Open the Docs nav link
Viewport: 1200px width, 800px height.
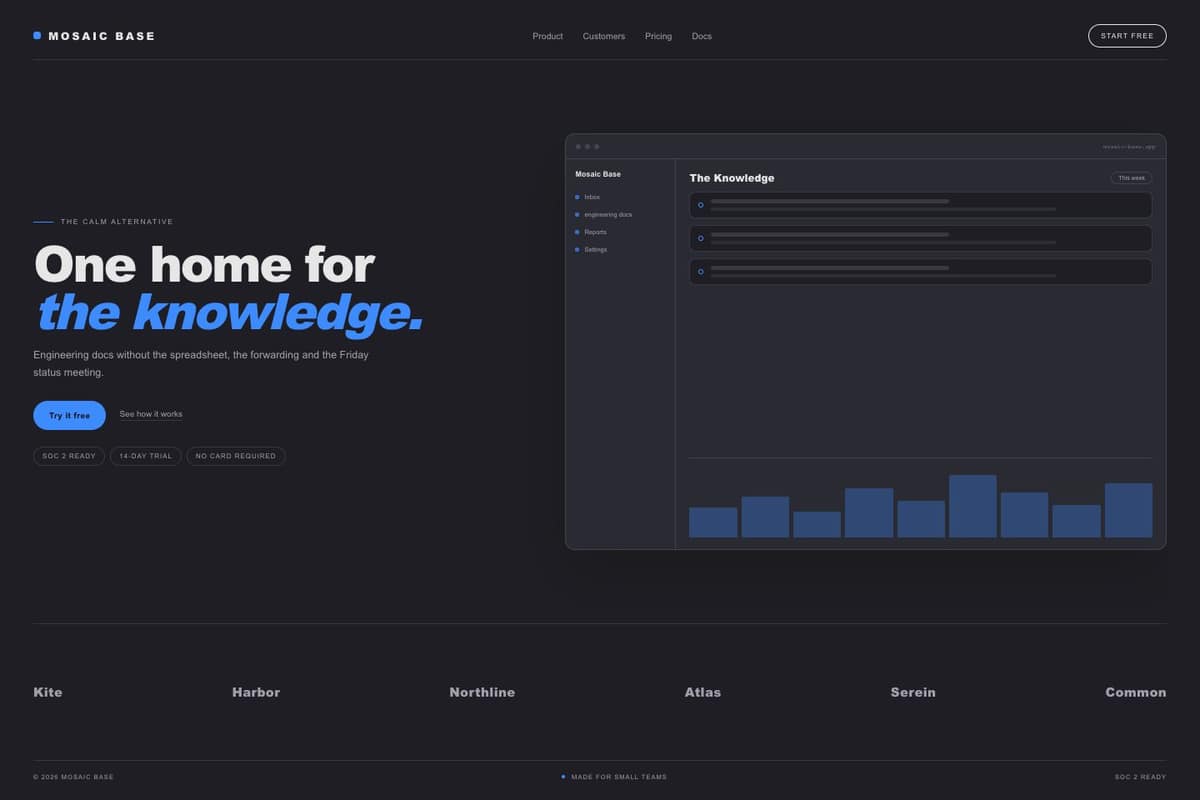point(702,36)
